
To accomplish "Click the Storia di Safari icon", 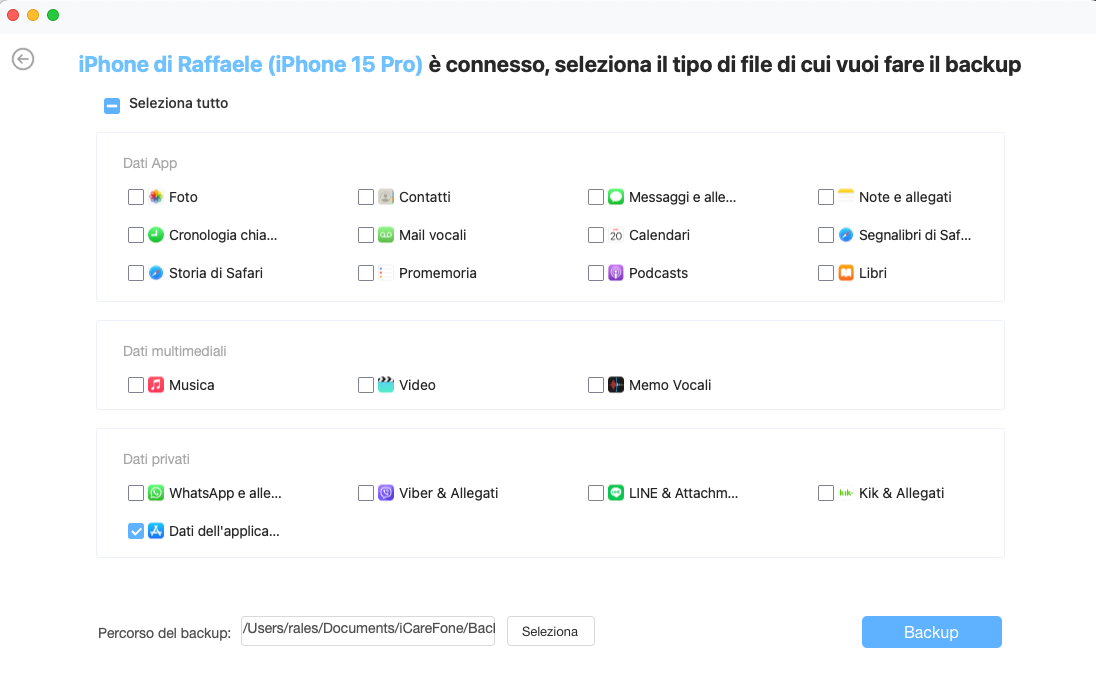I will tap(156, 272).
